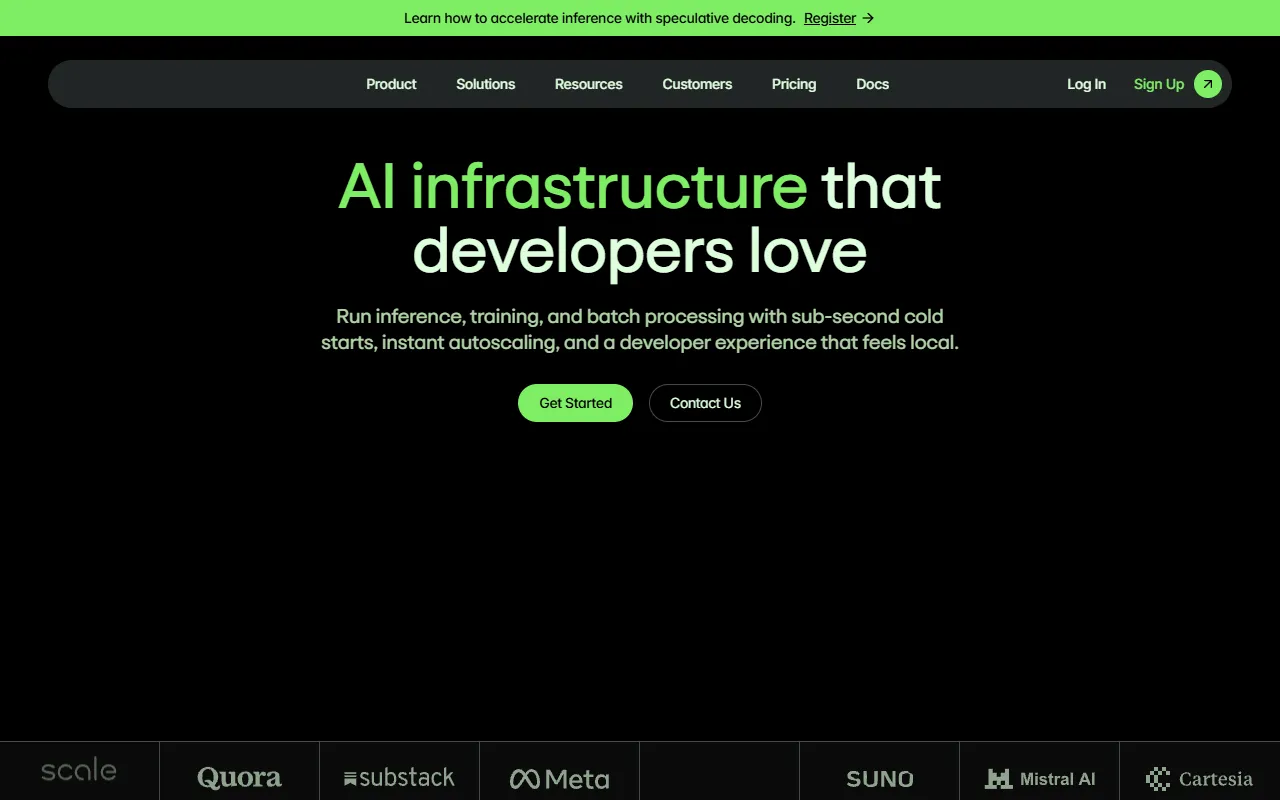This screenshot has height=800, width=1280.
Task: Click the Mistral AI logo
Action: click(x=1039, y=779)
